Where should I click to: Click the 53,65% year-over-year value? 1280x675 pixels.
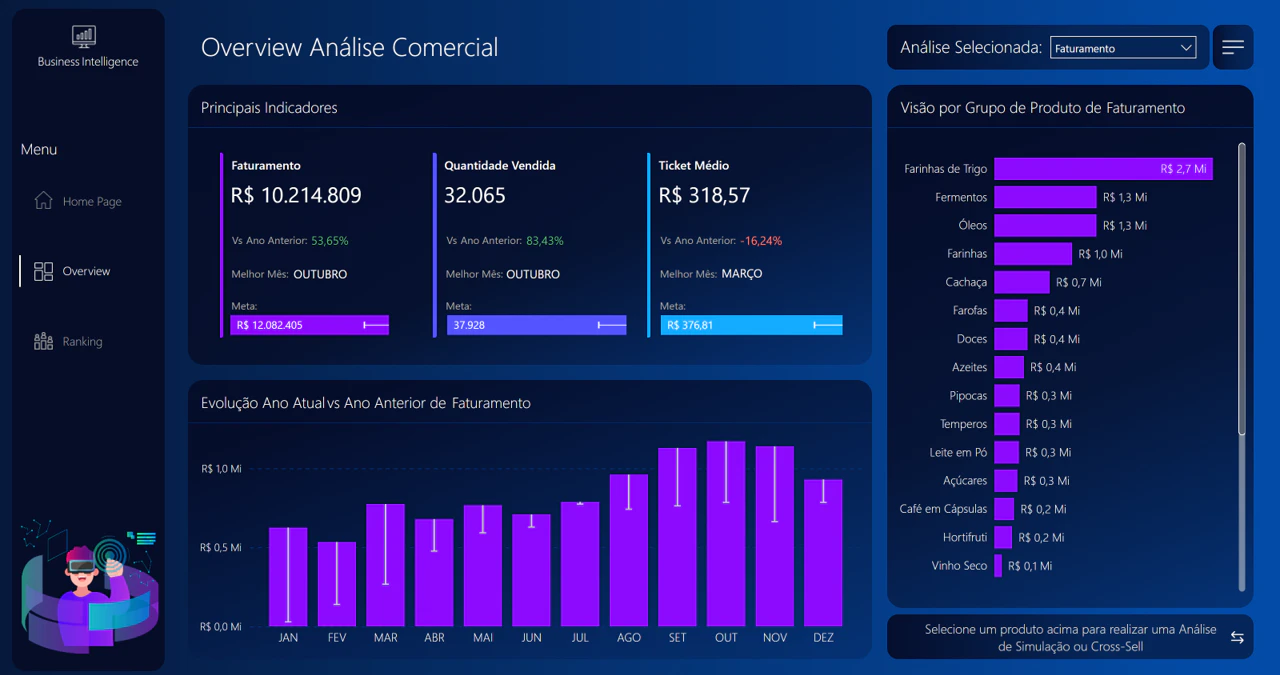(330, 241)
